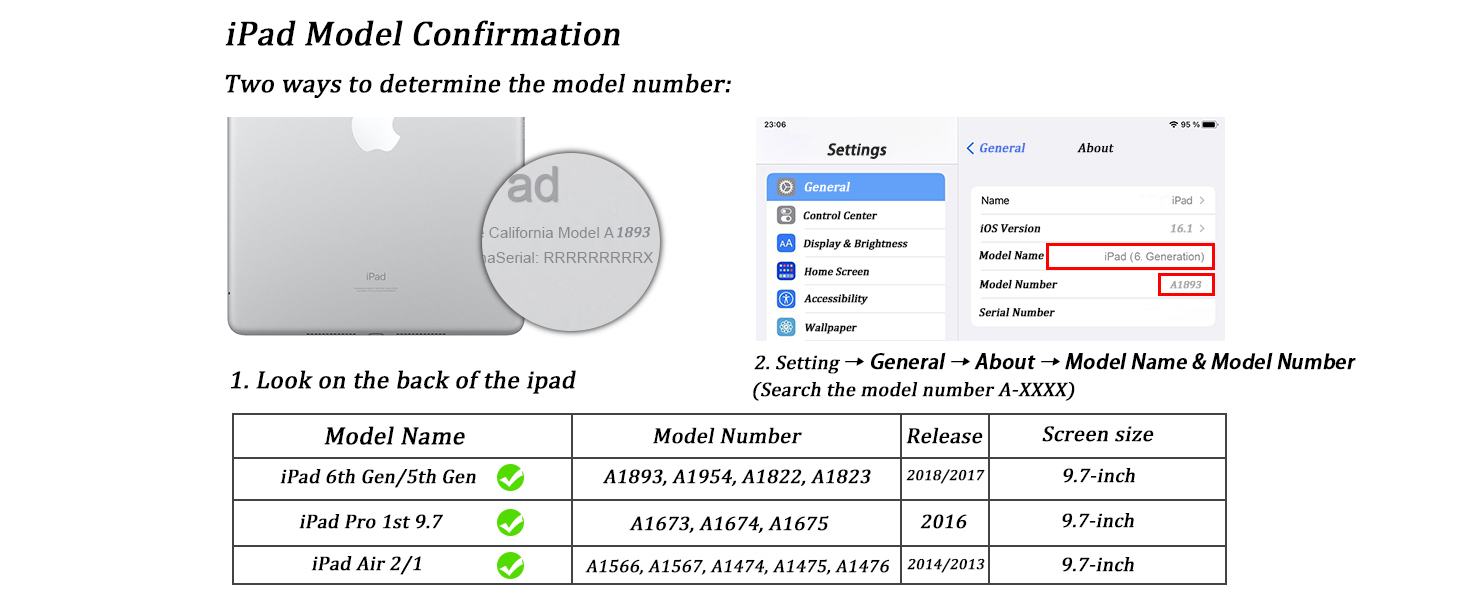This screenshot has width=1464, height=600.
Task: Select 'A1893, A1954, A1822, A1823' cell
Action: click(x=737, y=478)
